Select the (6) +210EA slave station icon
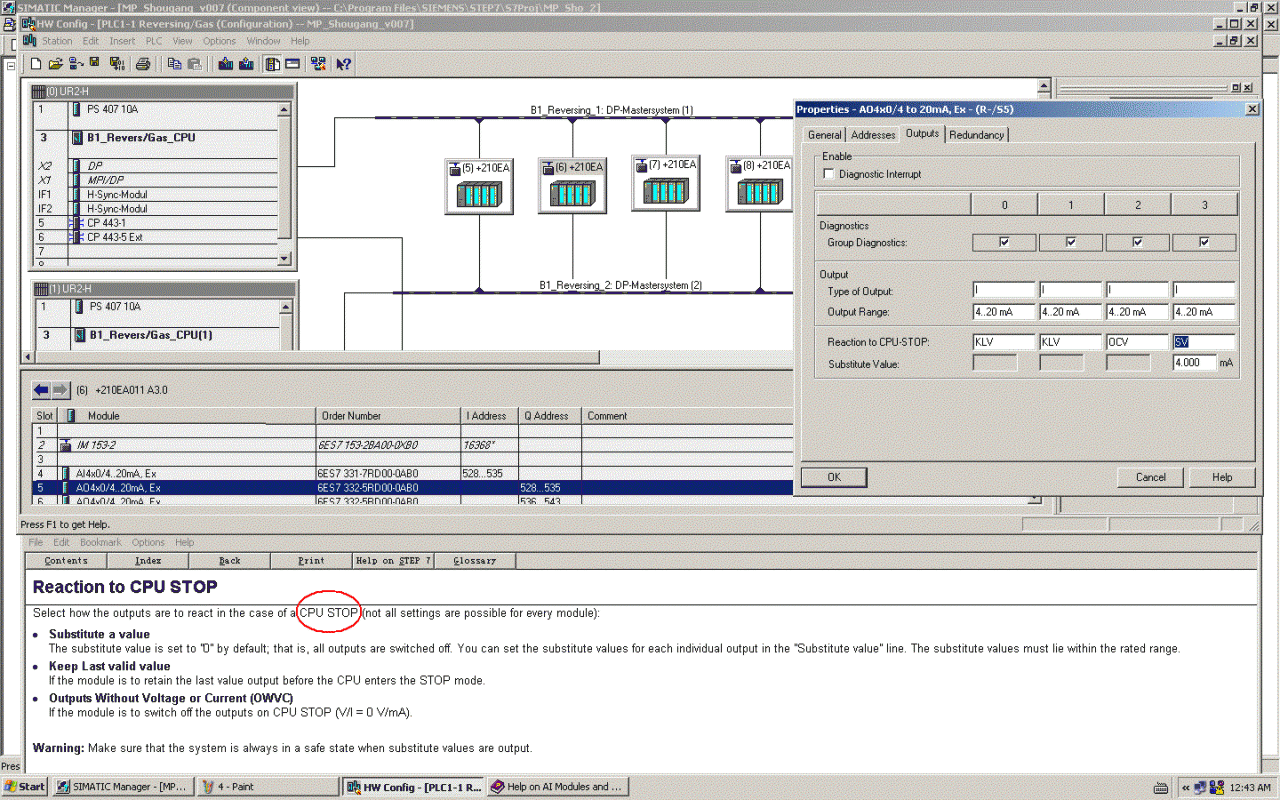 point(572,186)
